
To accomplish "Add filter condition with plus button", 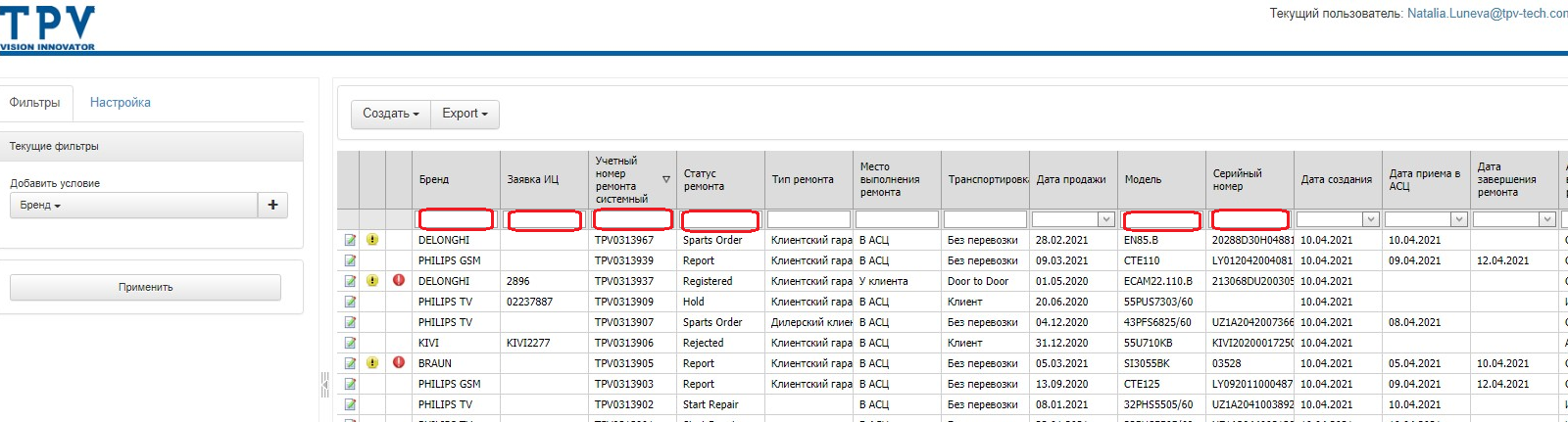I will [x=272, y=205].
